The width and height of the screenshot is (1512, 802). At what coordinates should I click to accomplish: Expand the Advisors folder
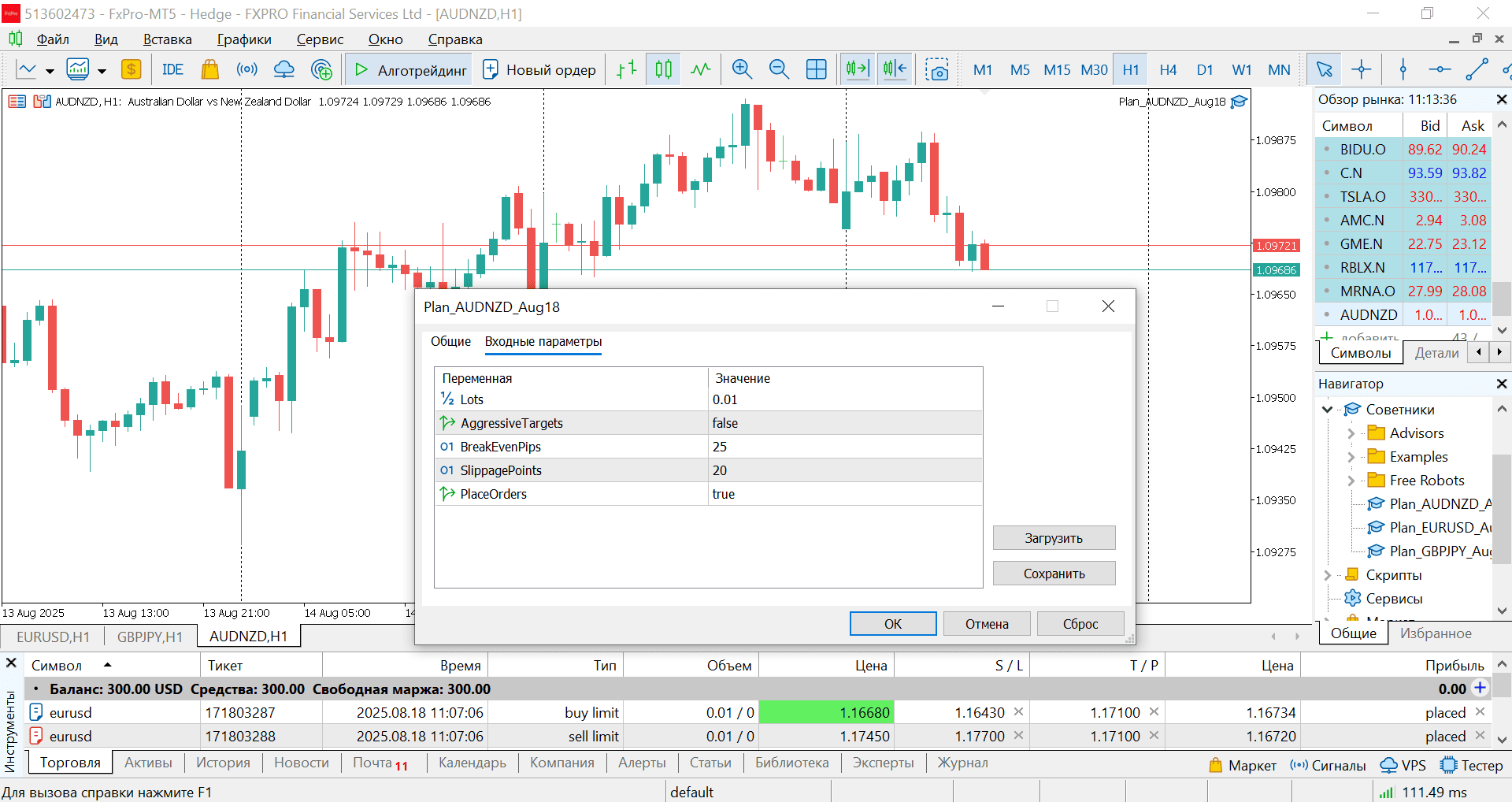(x=1351, y=433)
